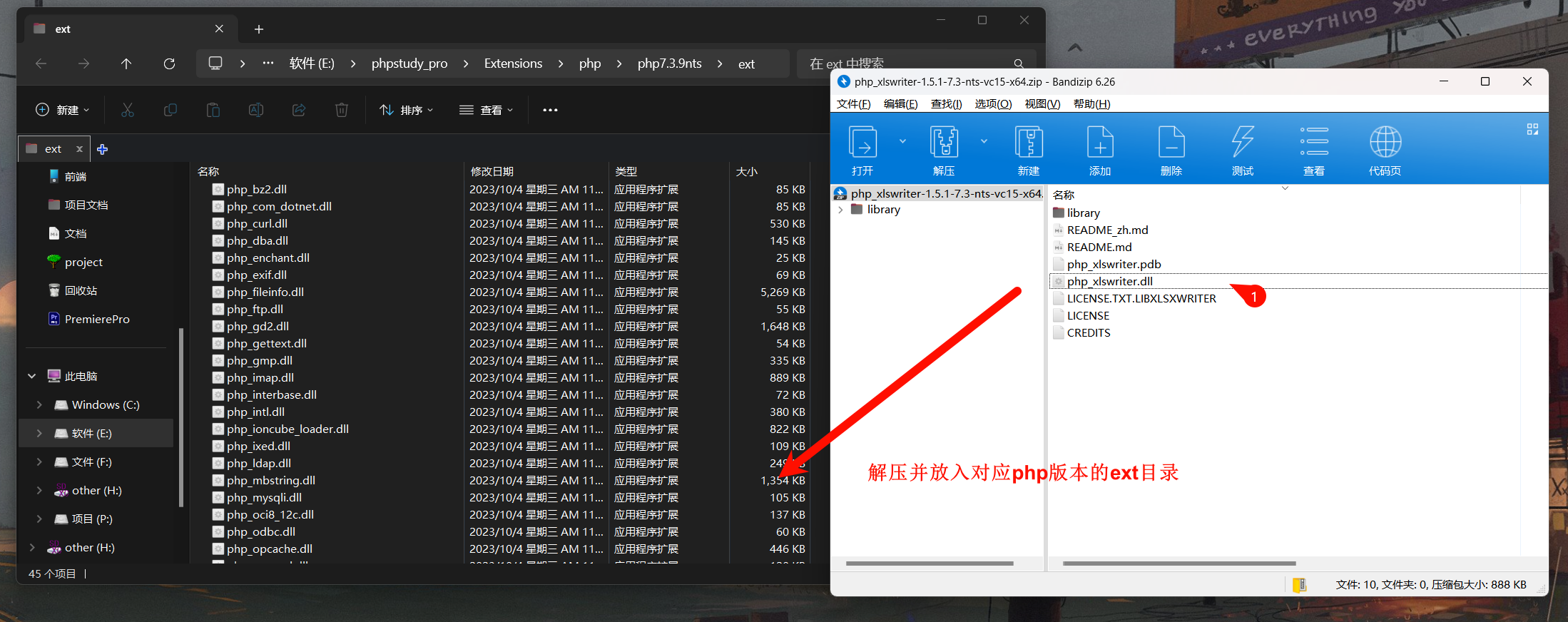This screenshot has height=622, width=1568.
Task: Select php_xlswriter.dll in the archive list
Action: [x=1109, y=282]
